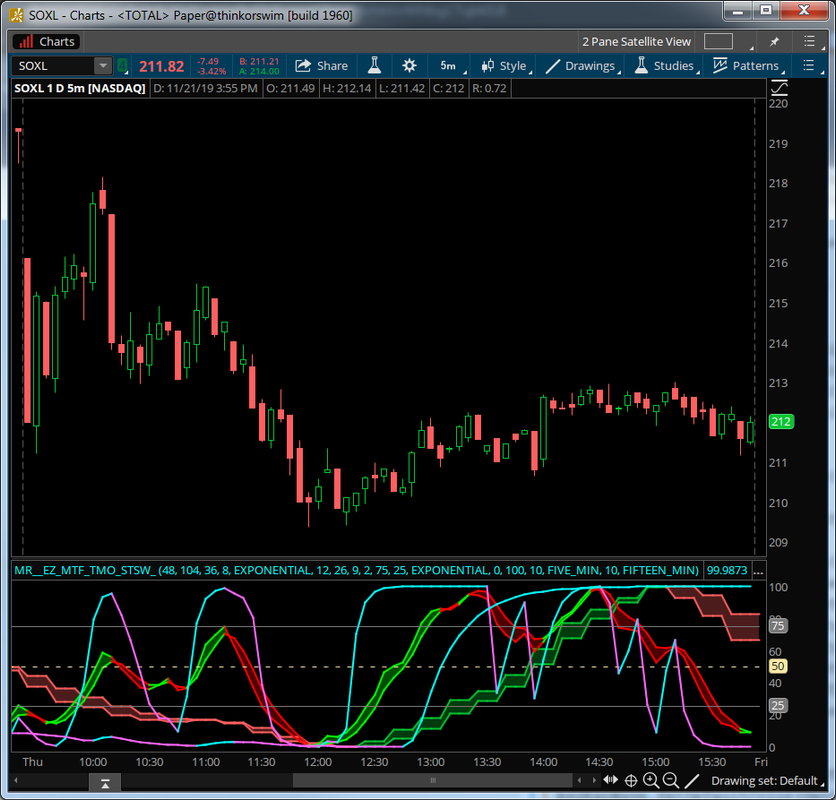
Task: Click the thinkorswim app icon in title bar
Action: (17, 15)
